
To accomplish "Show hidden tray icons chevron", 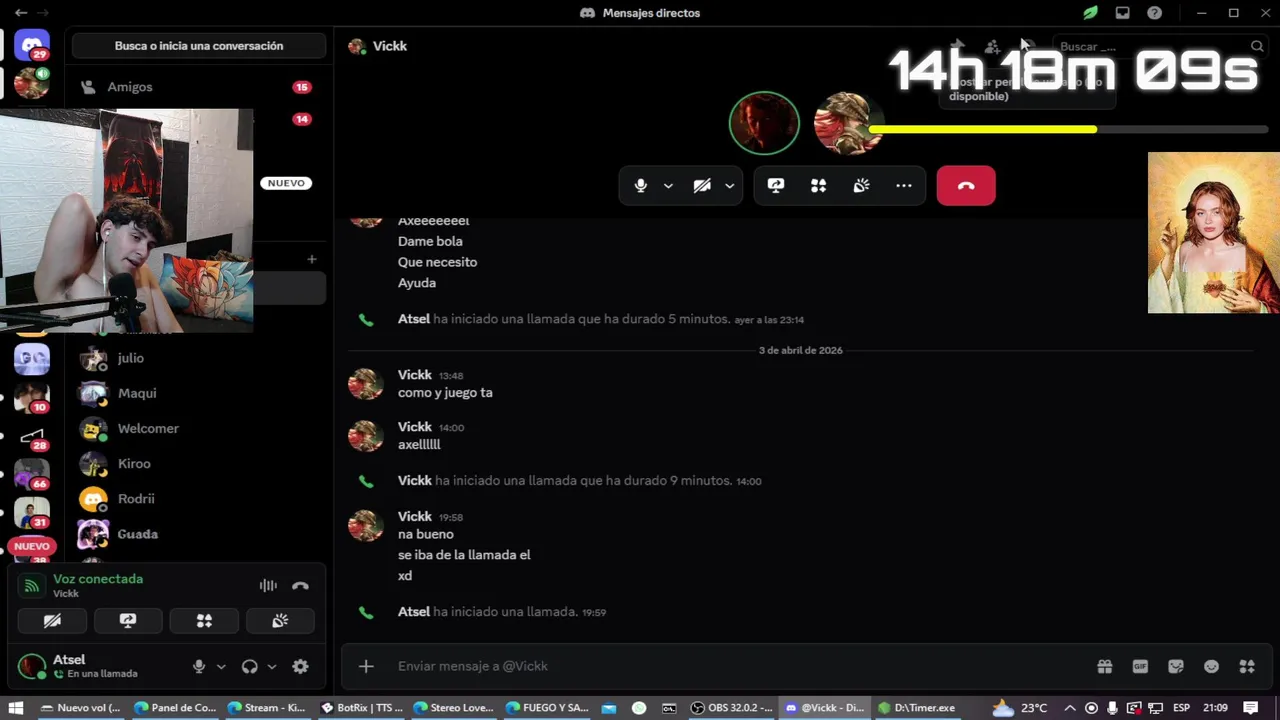I will (1070, 708).
